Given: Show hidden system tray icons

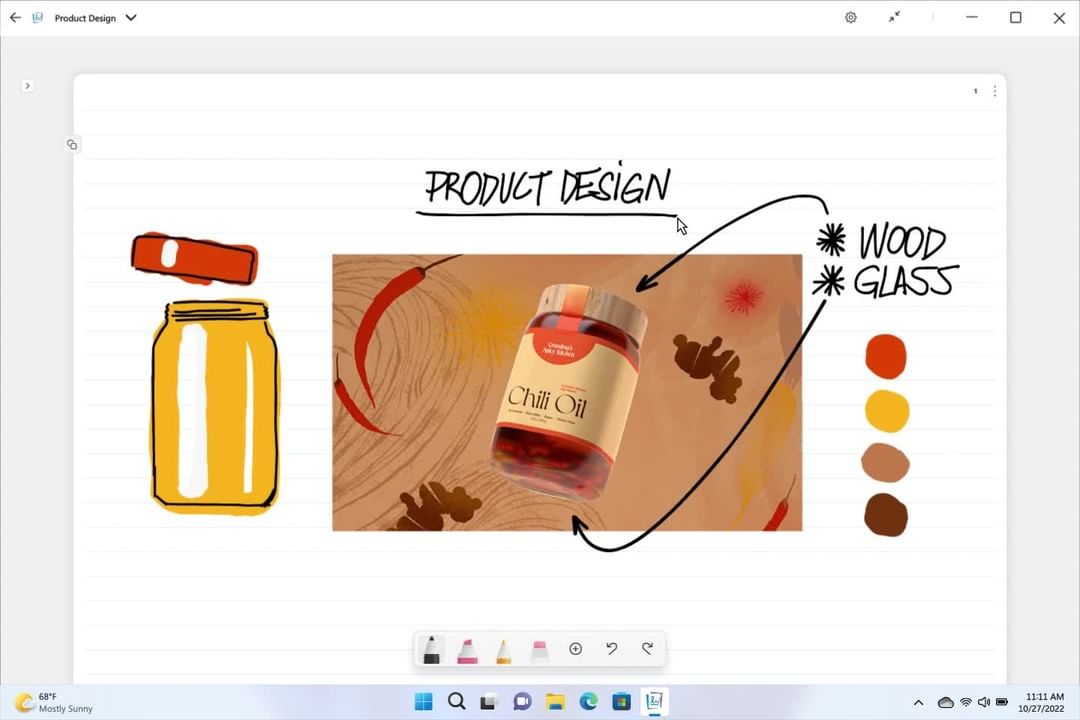Looking at the screenshot, I should pyautogui.click(x=918, y=702).
